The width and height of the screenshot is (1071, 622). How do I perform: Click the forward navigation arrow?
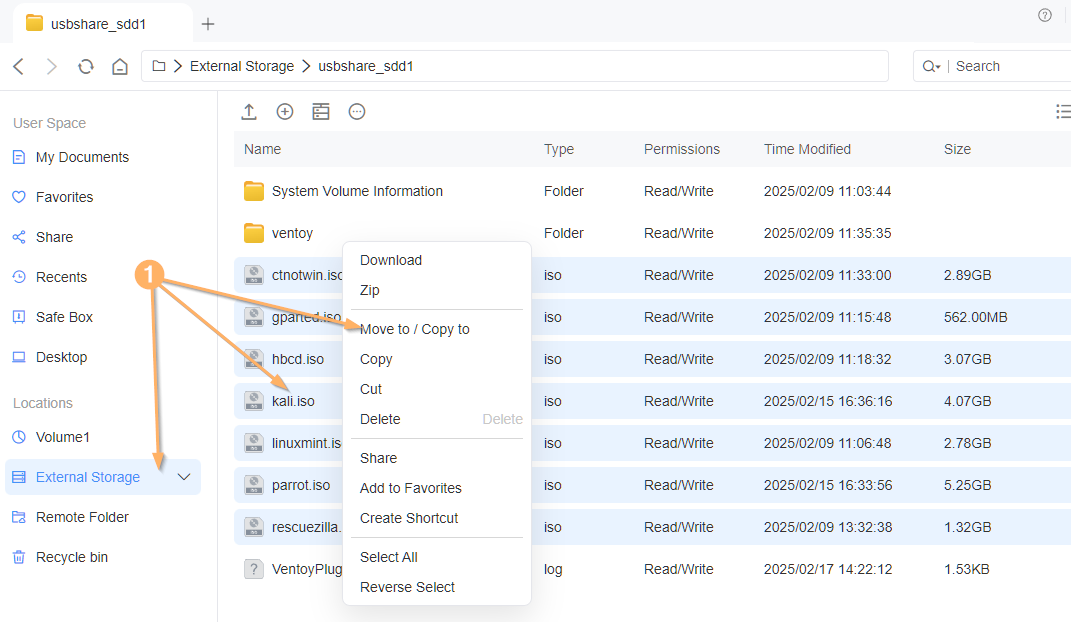pos(51,66)
